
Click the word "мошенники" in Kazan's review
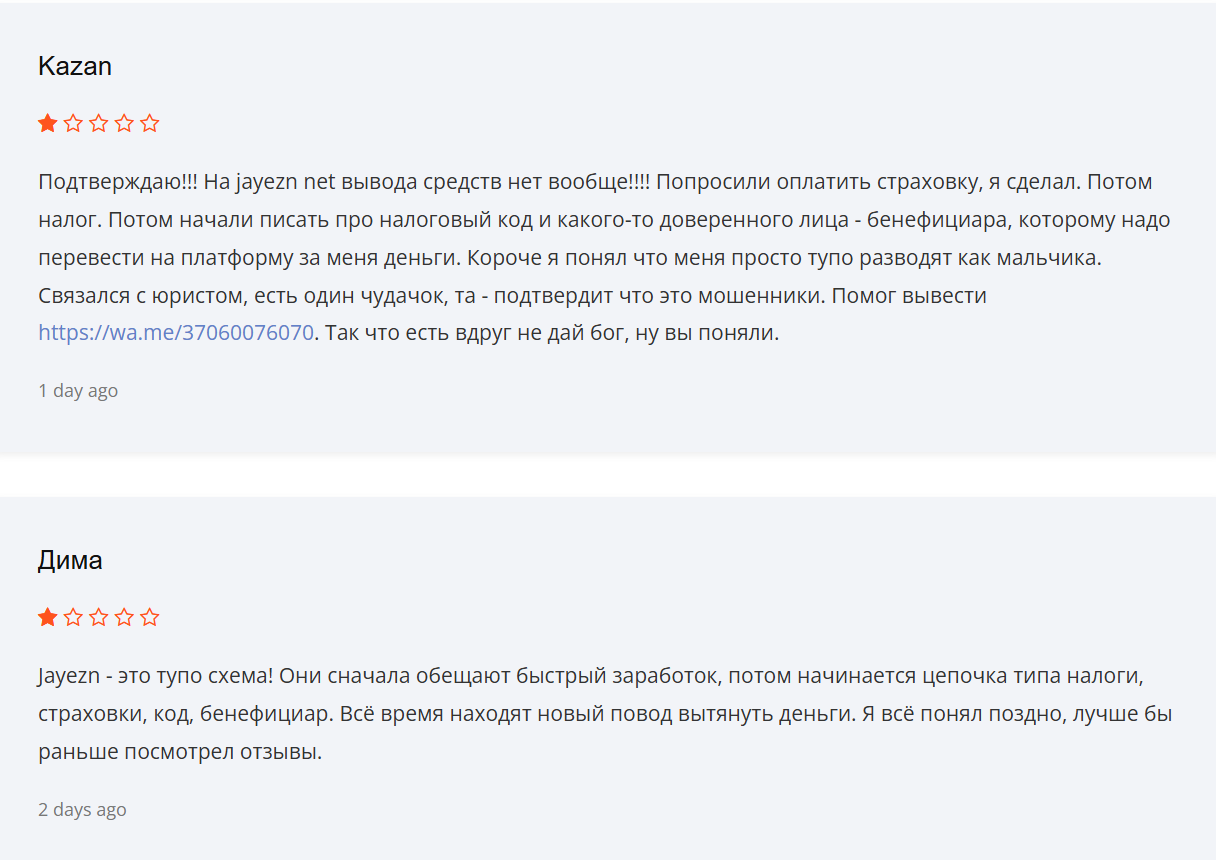[x=775, y=296]
